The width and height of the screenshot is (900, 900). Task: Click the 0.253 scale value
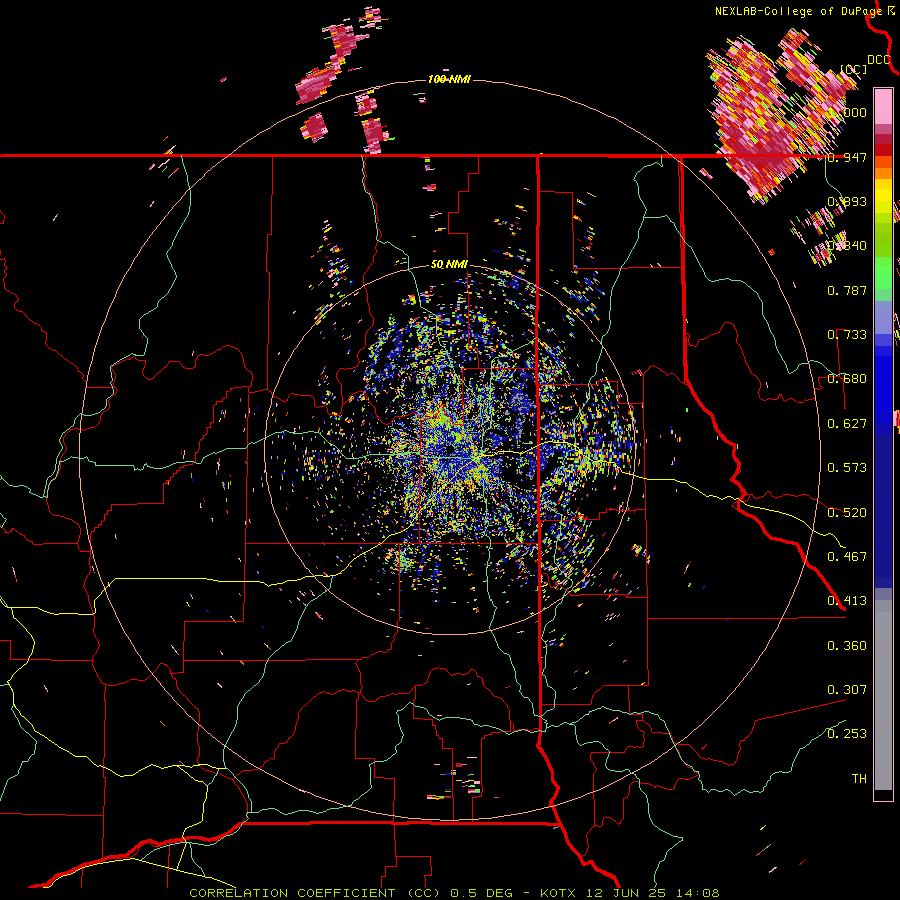pyautogui.click(x=847, y=734)
